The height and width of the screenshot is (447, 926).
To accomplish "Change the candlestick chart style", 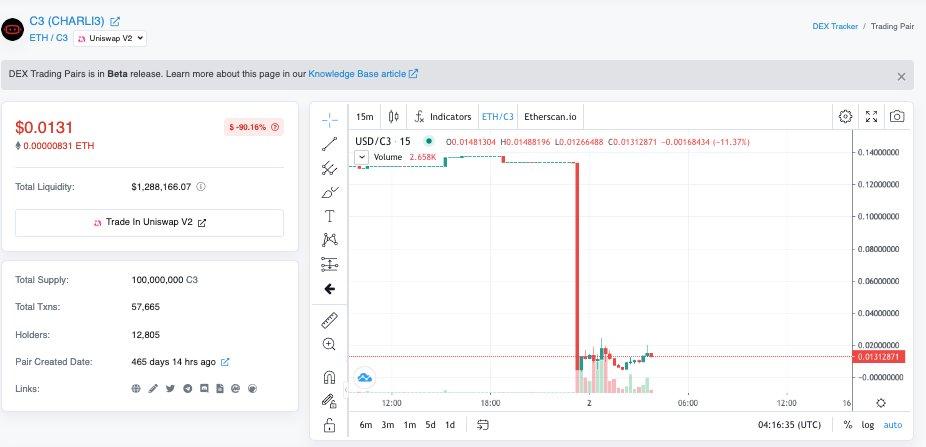I will click(393, 116).
